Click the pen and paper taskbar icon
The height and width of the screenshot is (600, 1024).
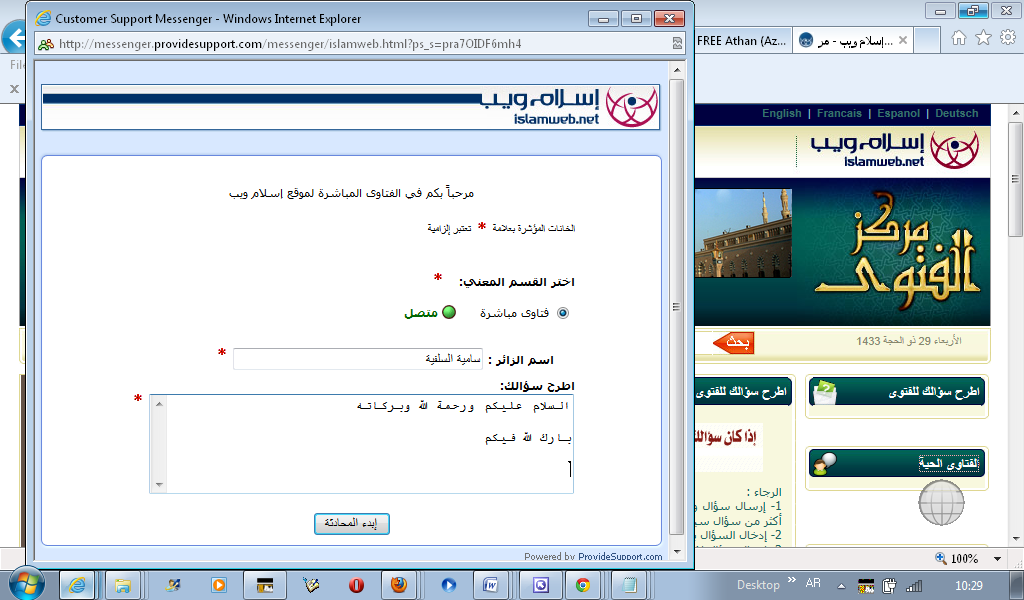[x=311, y=585]
